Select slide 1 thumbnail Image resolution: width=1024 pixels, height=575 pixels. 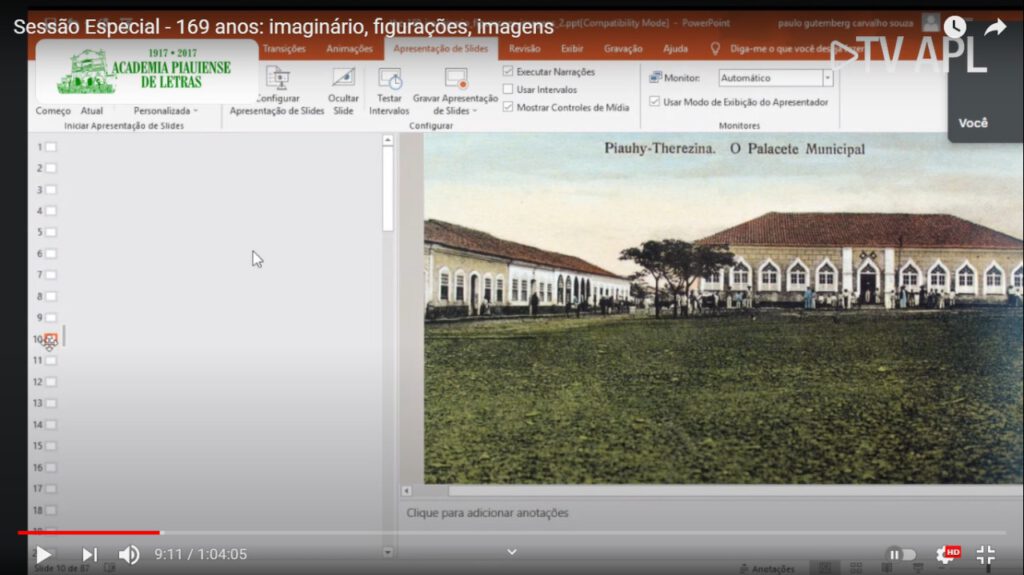(51, 147)
